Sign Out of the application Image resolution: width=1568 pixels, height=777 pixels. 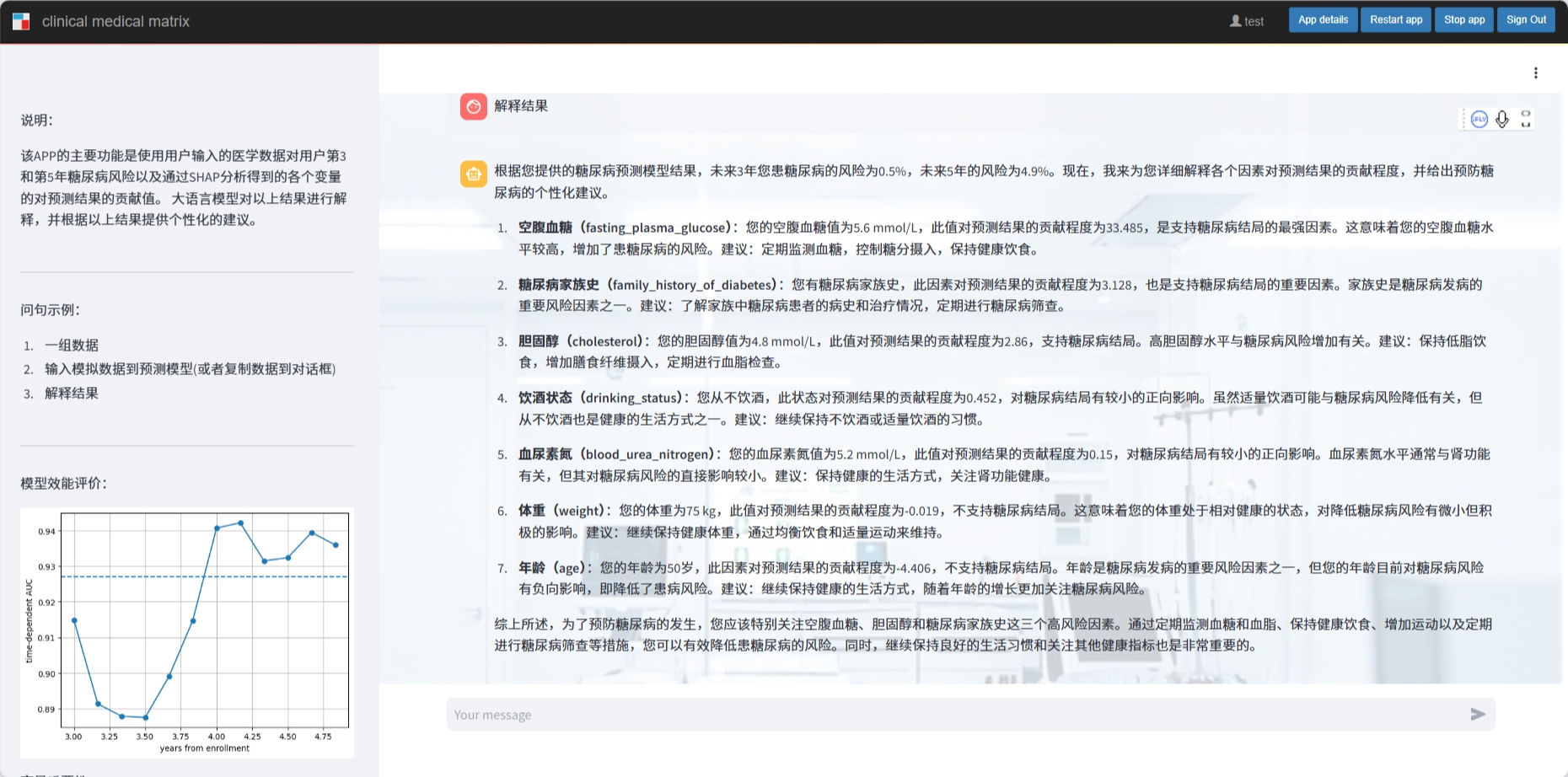pyautogui.click(x=1526, y=19)
